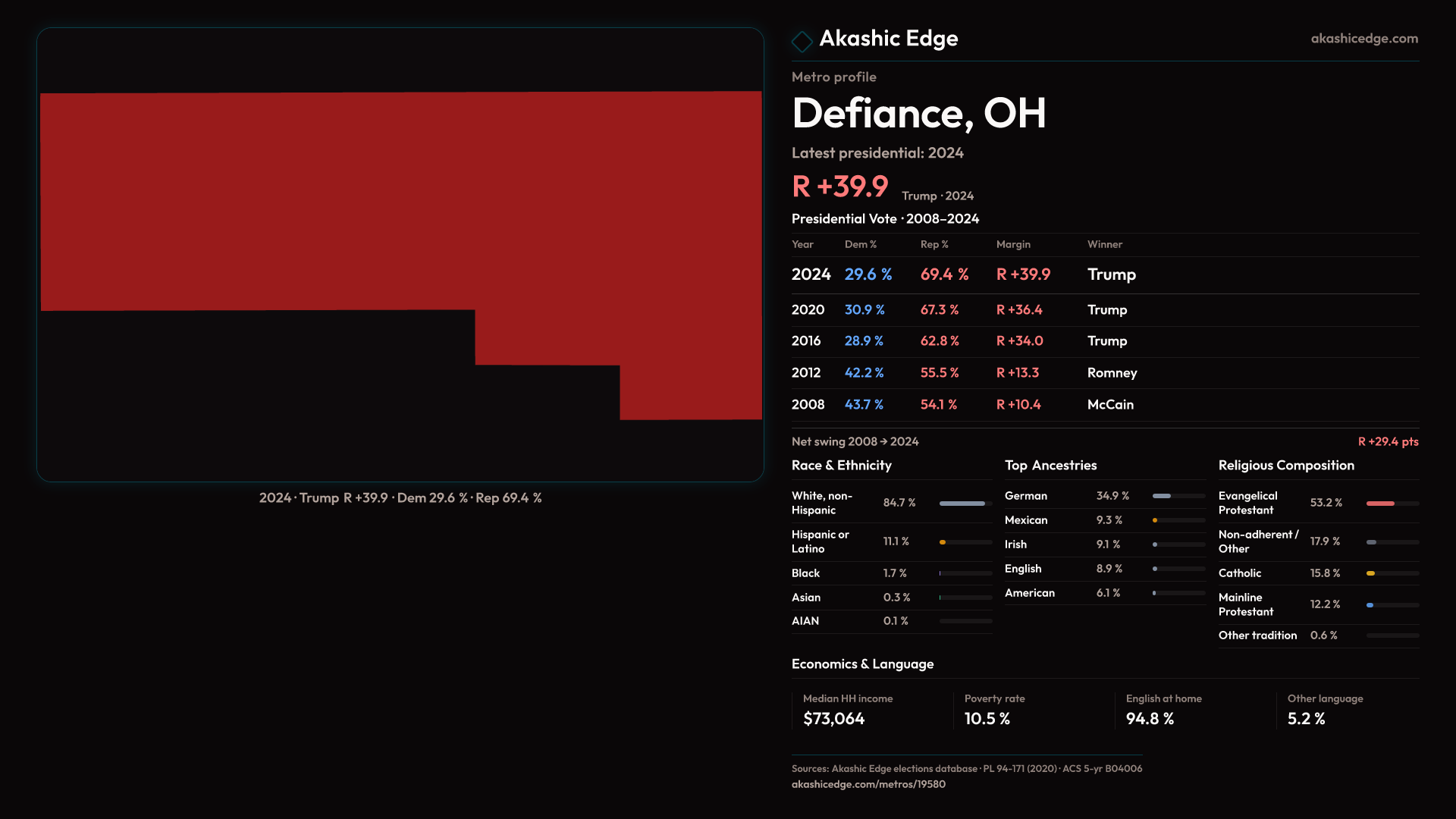Open the akashicedge.com/metros/19580 footer link

[868, 784]
